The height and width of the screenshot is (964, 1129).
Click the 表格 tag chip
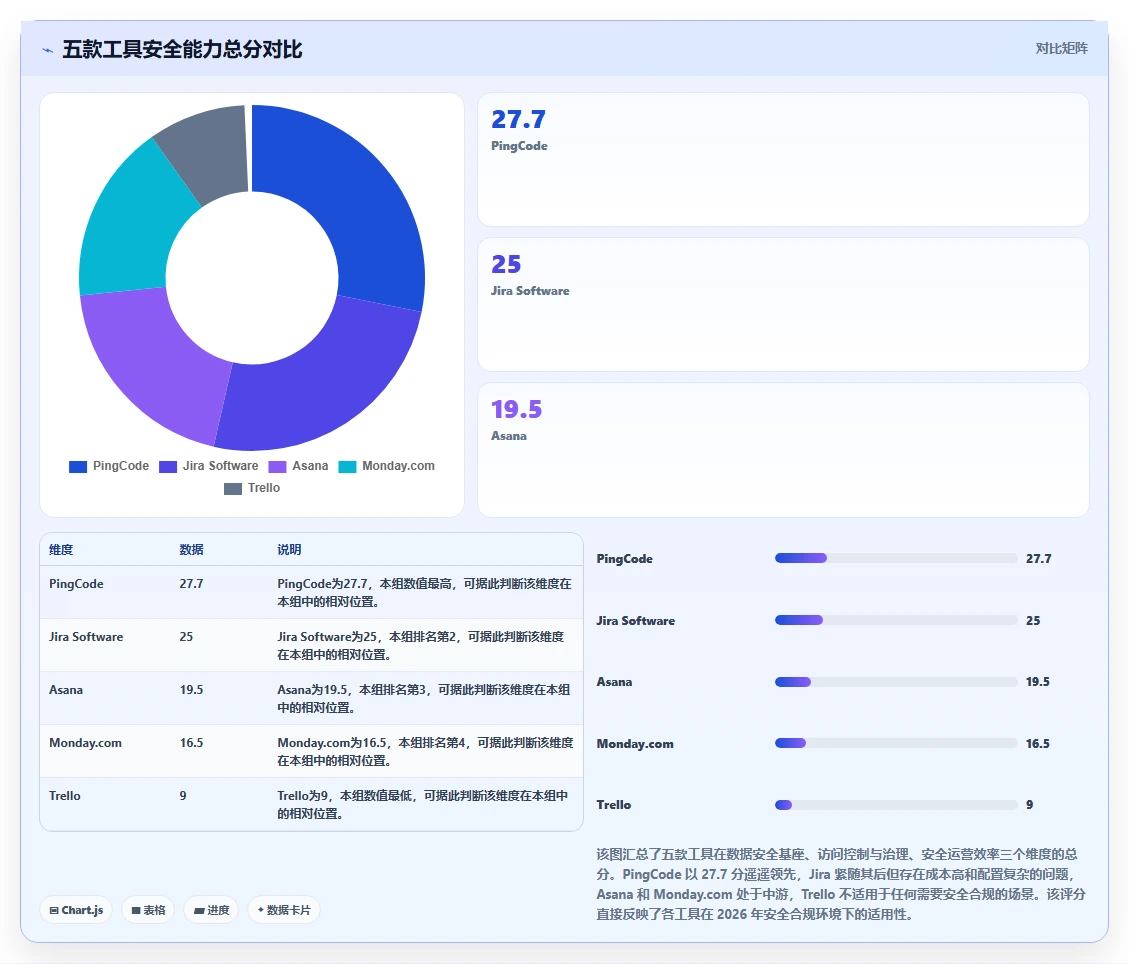point(148,910)
